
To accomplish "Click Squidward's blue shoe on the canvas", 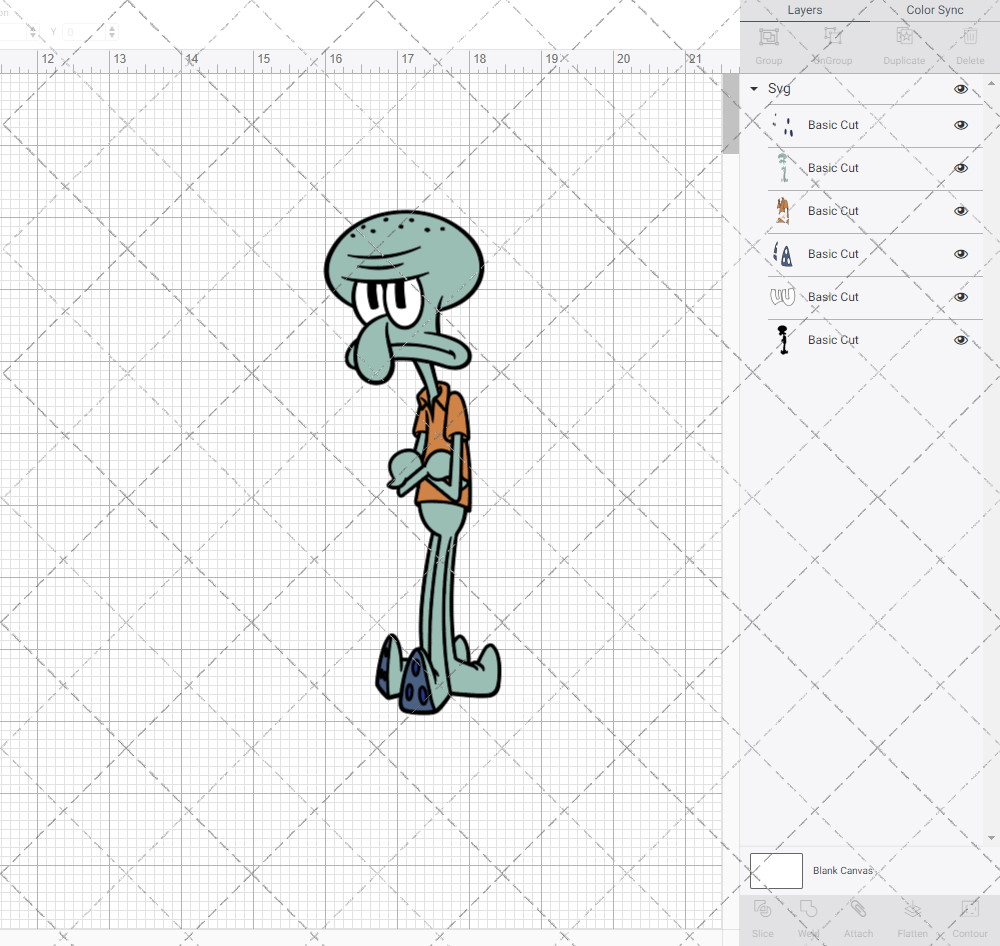I will click(418, 683).
